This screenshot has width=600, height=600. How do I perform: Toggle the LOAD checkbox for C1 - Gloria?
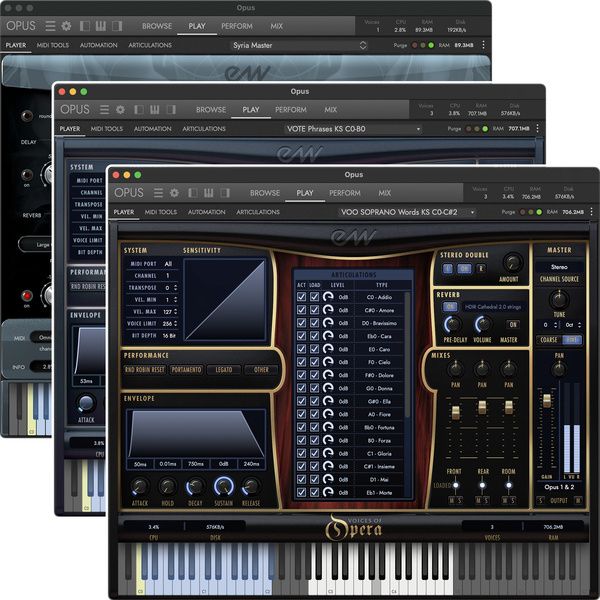pyautogui.click(x=315, y=453)
